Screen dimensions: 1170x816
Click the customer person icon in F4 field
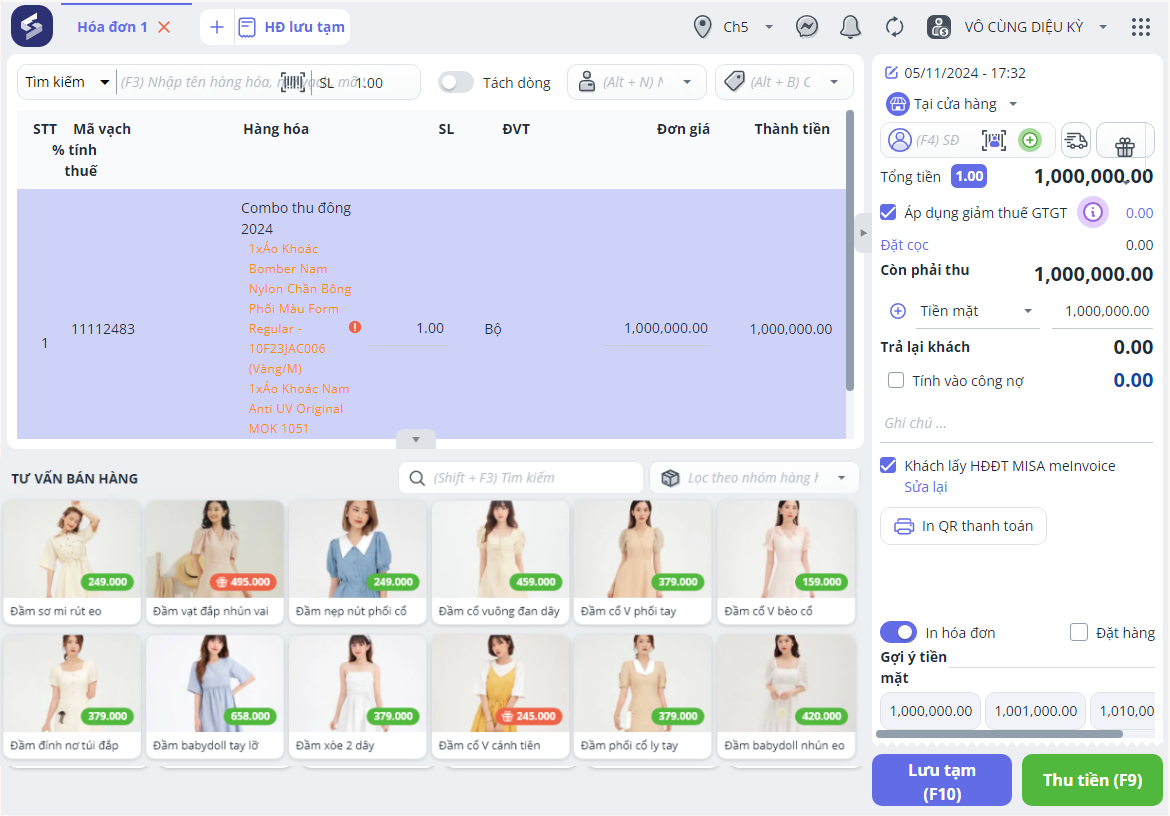pyautogui.click(x=900, y=139)
